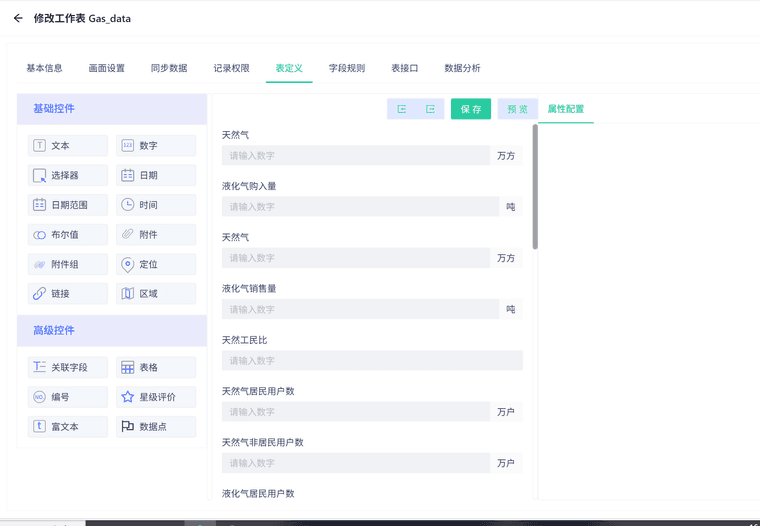Click the 预览 preview button
The height and width of the screenshot is (526, 760).
coord(518,109)
